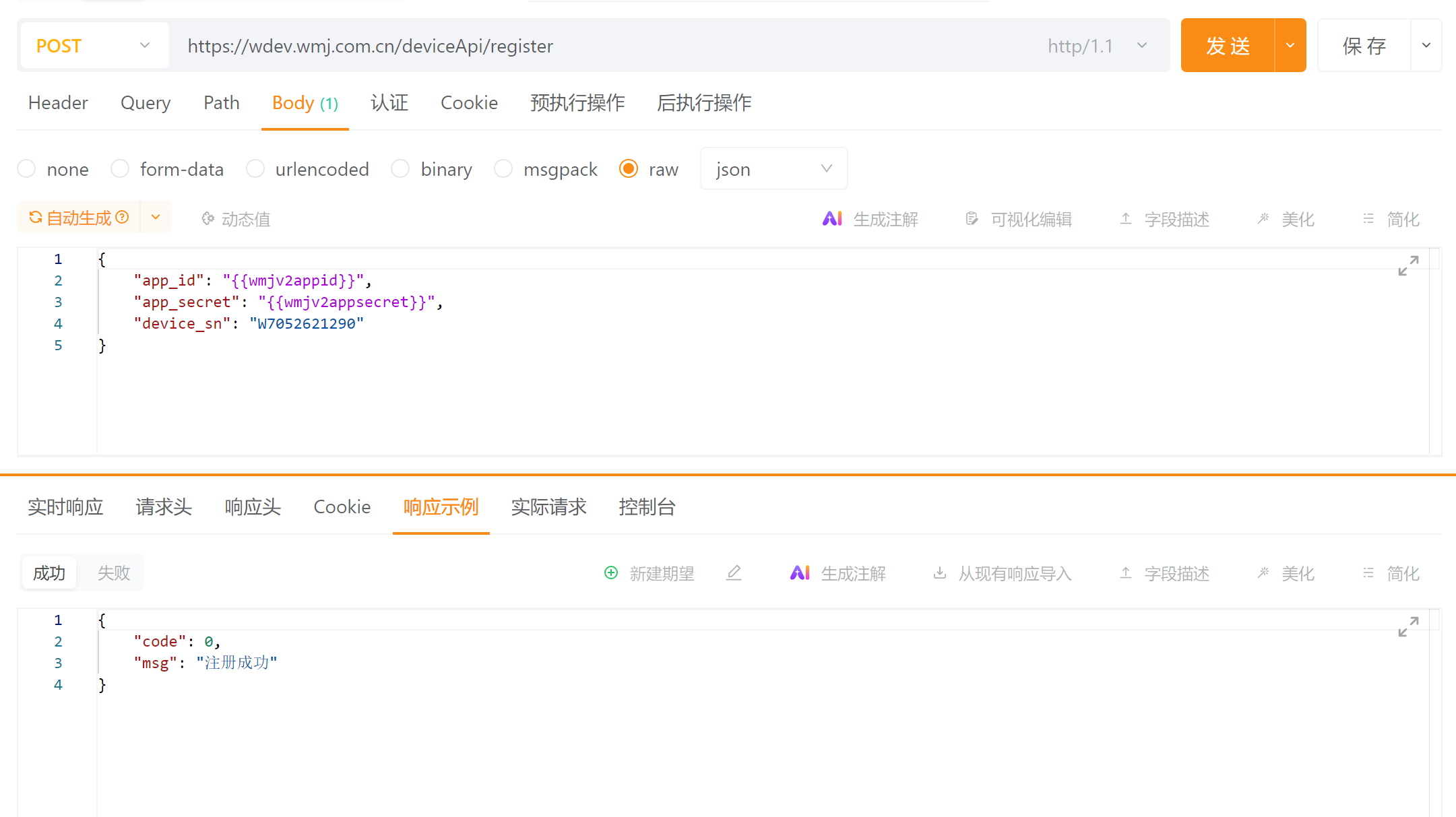Open the 实际请求 tab
Viewport: 1456px width, 817px height.
point(548,507)
